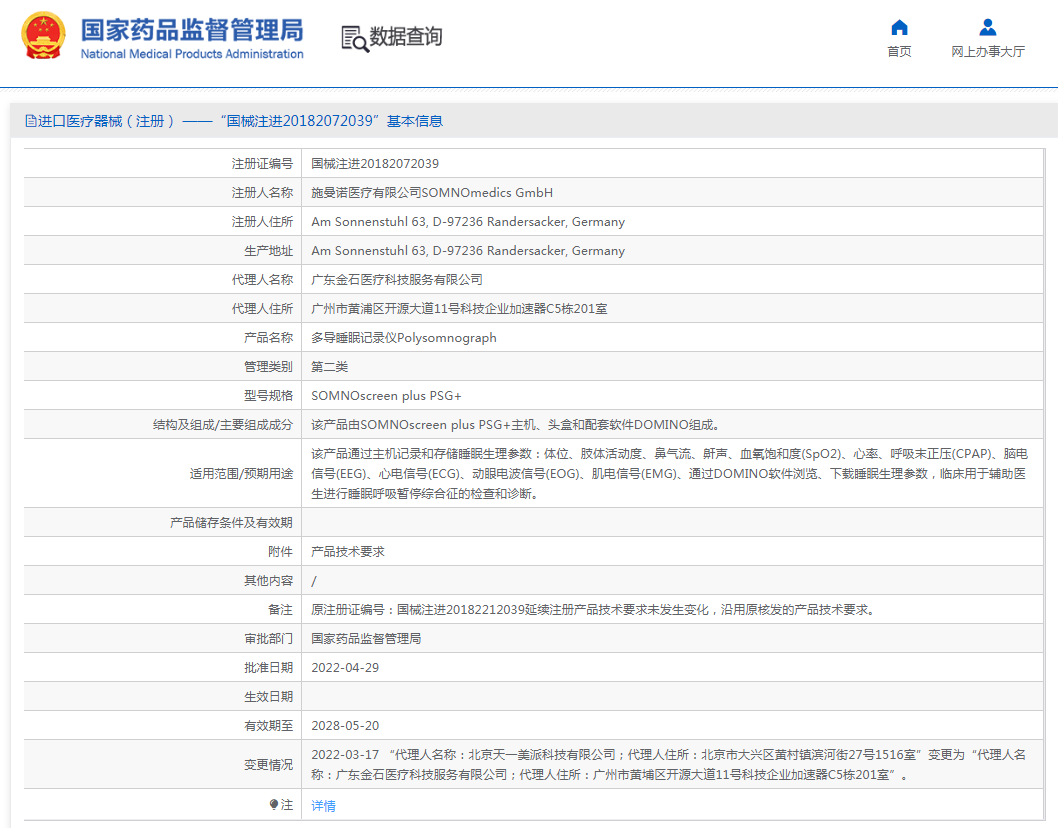Click the document icon before 进口医疗器械
Image resolution: width=1058 pixels, height=828 pixels.
tap(30, 121)
